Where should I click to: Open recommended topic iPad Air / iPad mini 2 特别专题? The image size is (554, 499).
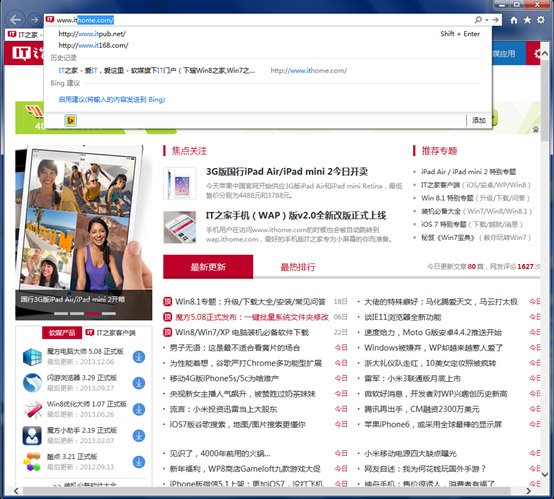click(x=468, y=172)
